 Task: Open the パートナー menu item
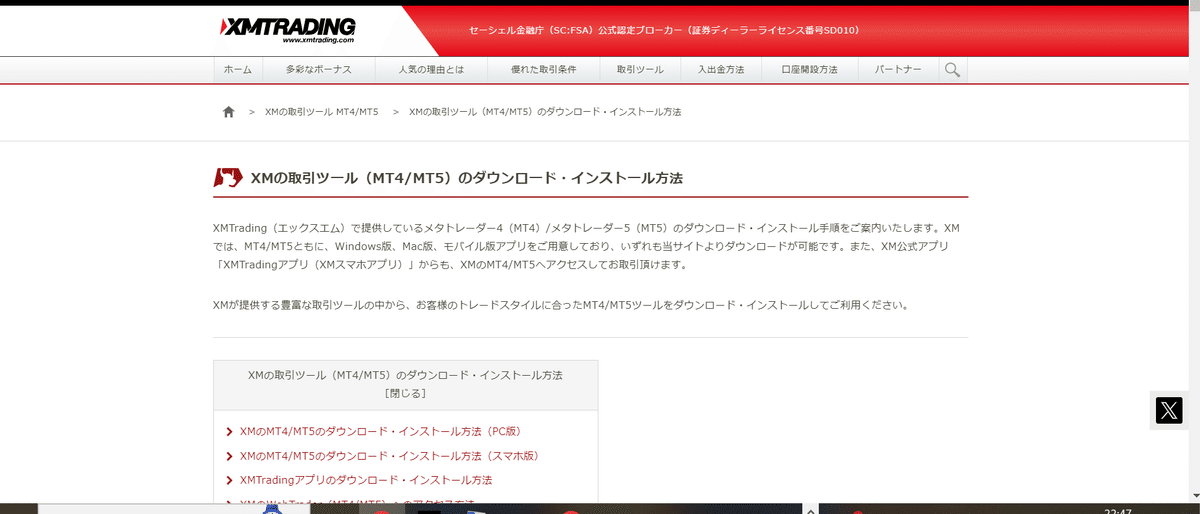point(898,70)
